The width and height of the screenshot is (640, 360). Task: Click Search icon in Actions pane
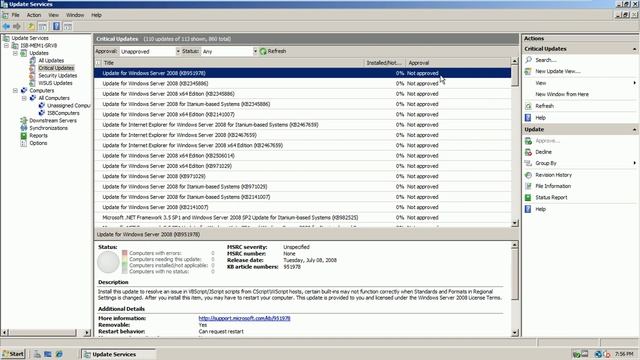[528, 60]
